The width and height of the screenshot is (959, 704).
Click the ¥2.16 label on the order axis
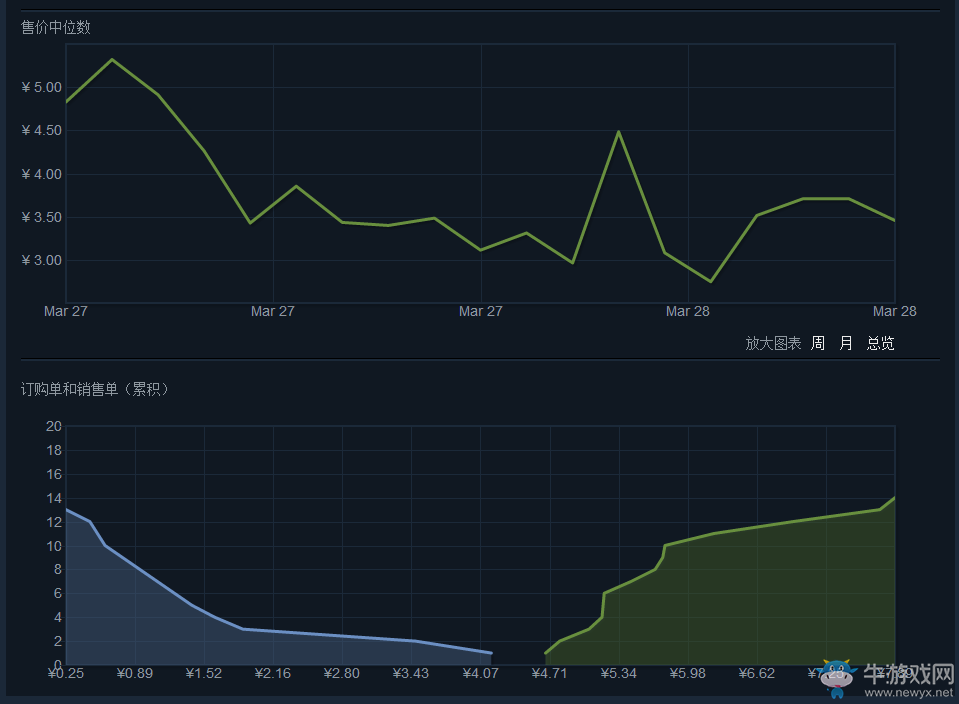tap(272, 673)
